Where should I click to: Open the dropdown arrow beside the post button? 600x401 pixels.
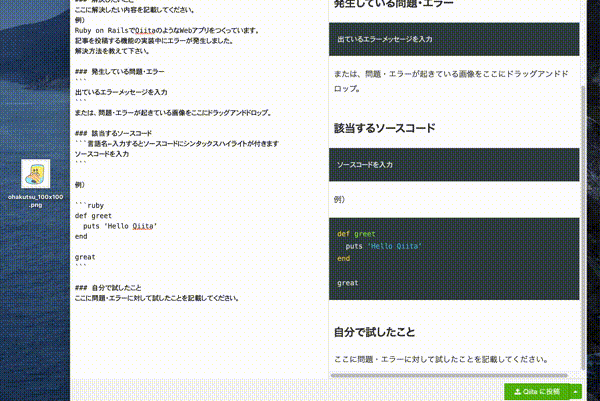[576, 391]
